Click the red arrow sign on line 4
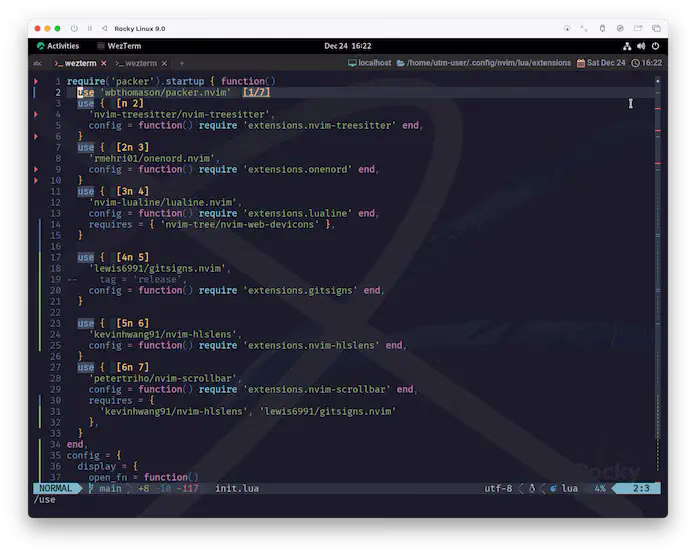The image size is (696, 555). [36, 115]
